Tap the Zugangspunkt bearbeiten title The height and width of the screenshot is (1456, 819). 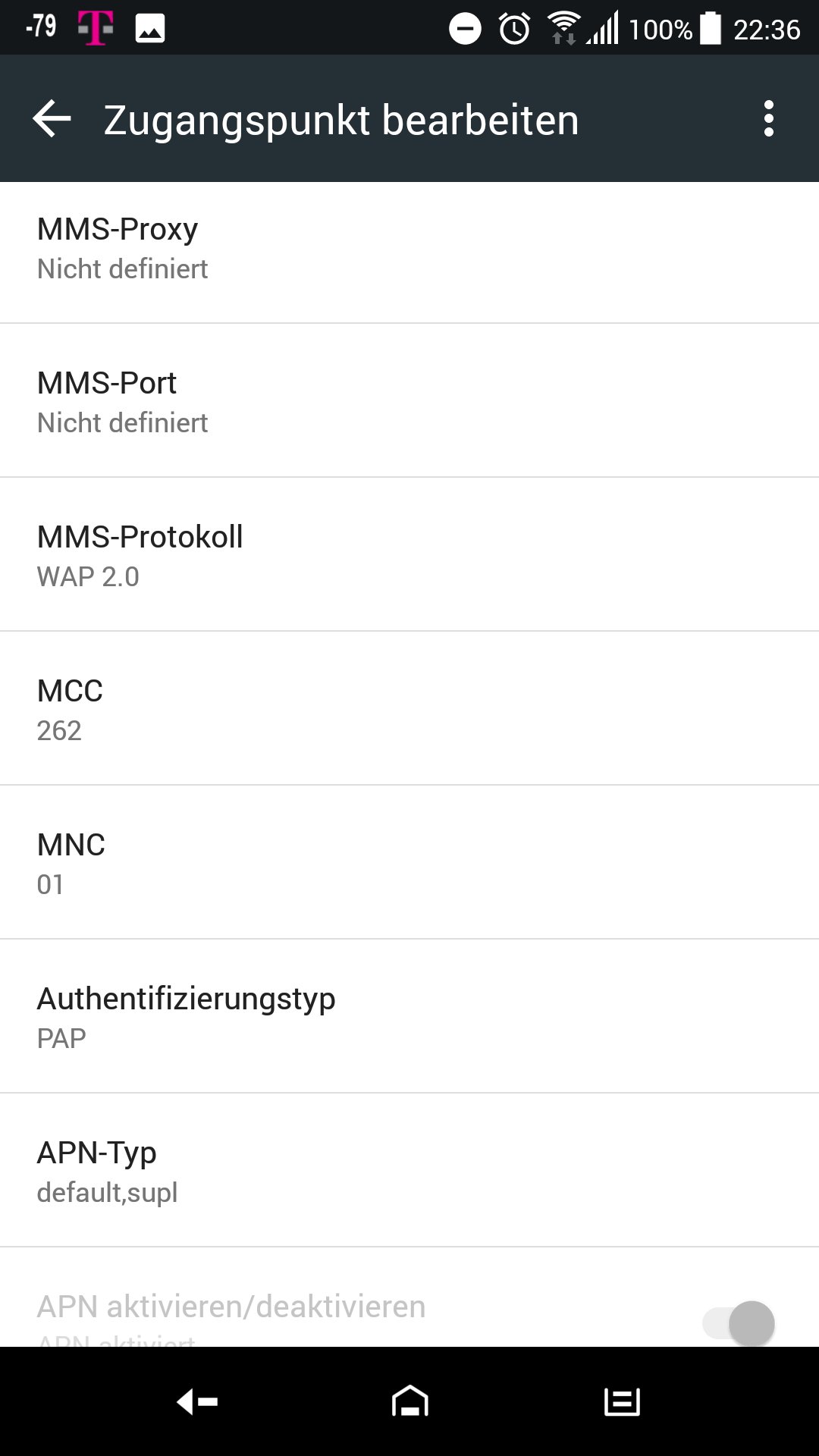(341, 120)
